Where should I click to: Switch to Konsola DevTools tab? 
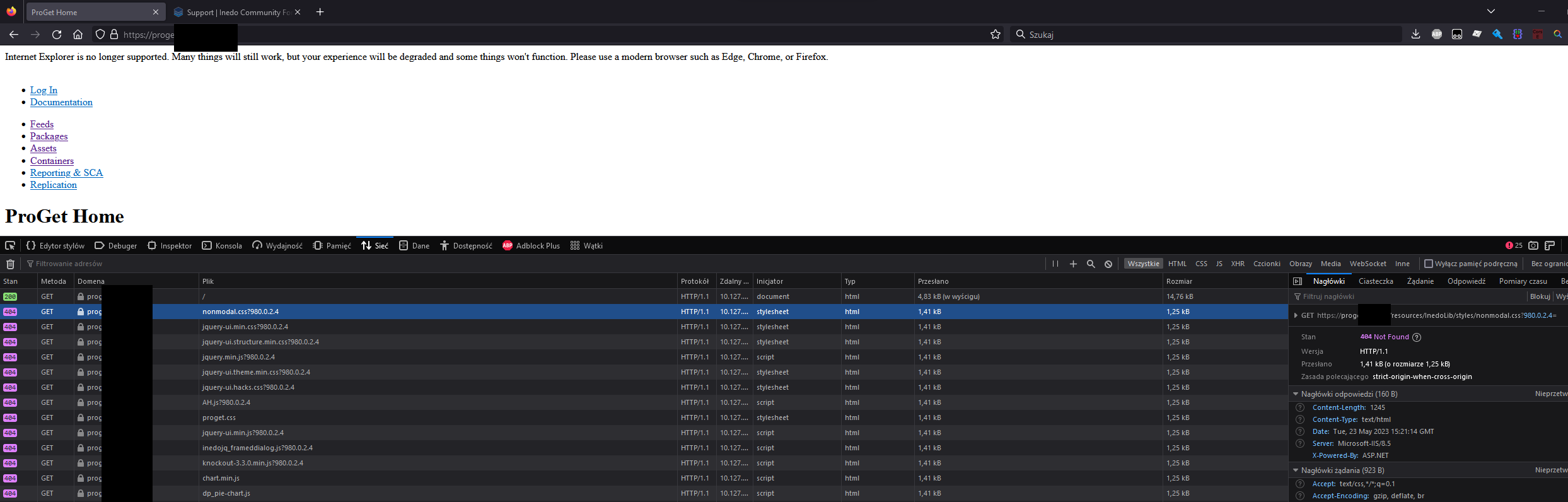tap(222, 245)
